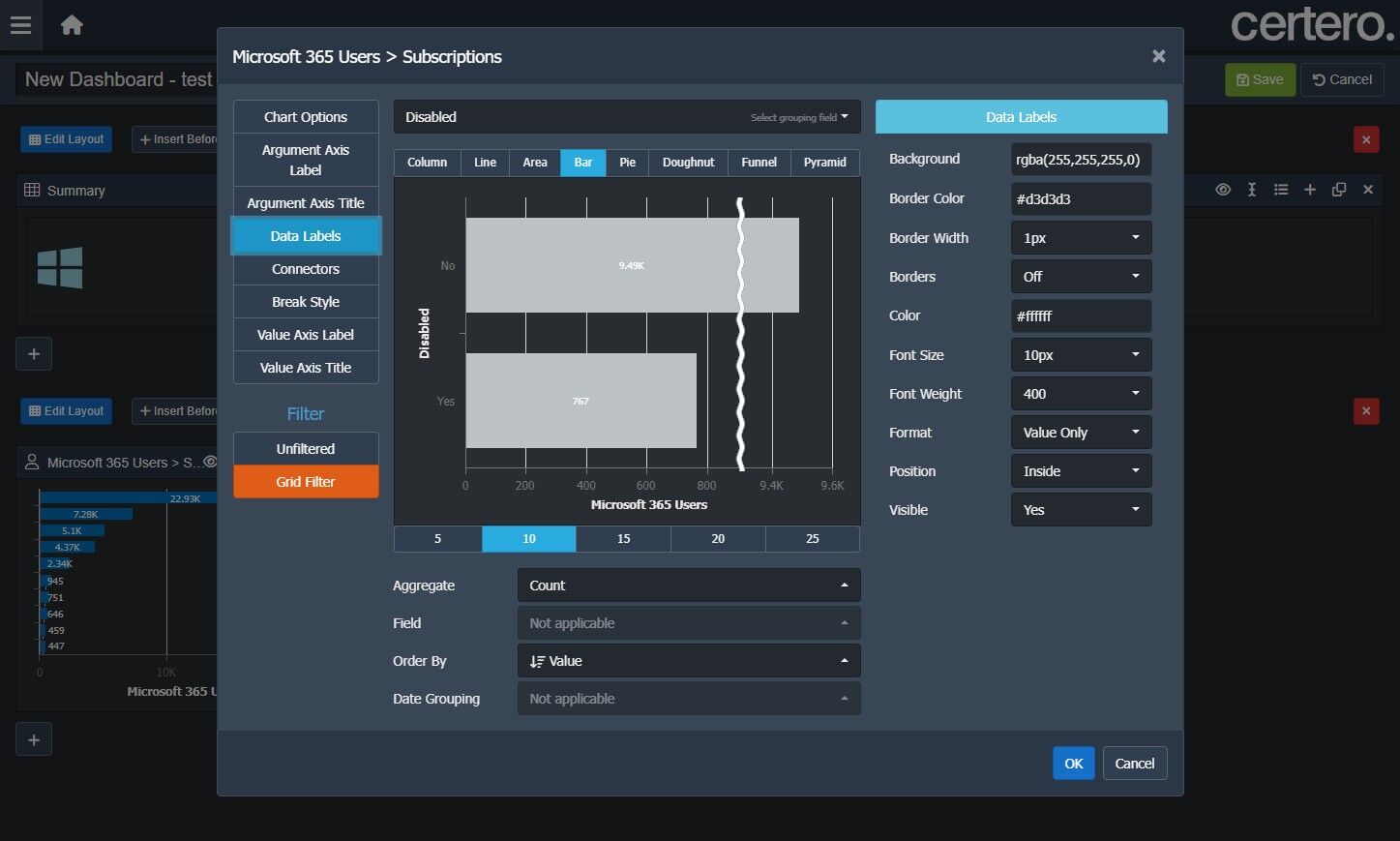Open the Font Size dropdown
Image resolution: width=1400 pixels, height=841 pixels.
(1081, 355)
